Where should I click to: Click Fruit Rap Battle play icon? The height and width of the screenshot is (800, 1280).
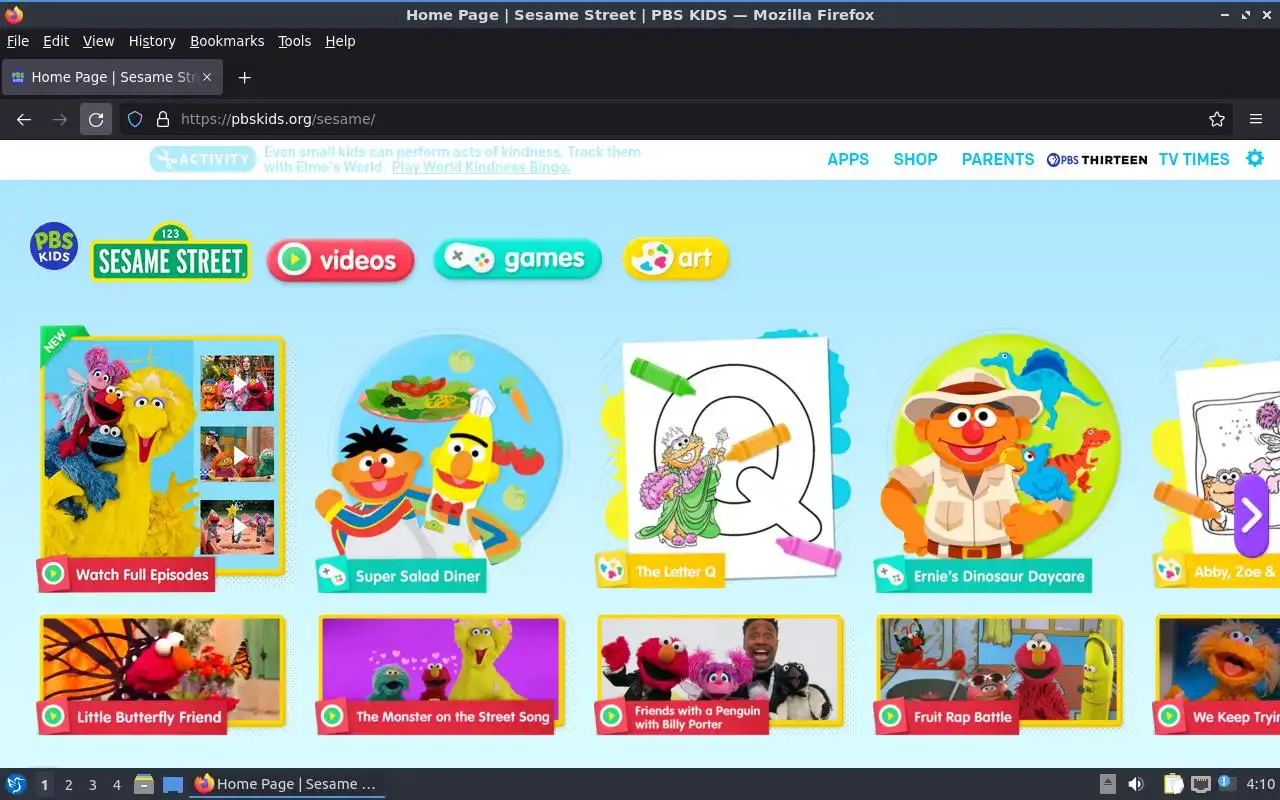pyautogui.click(x=890, y=716)
